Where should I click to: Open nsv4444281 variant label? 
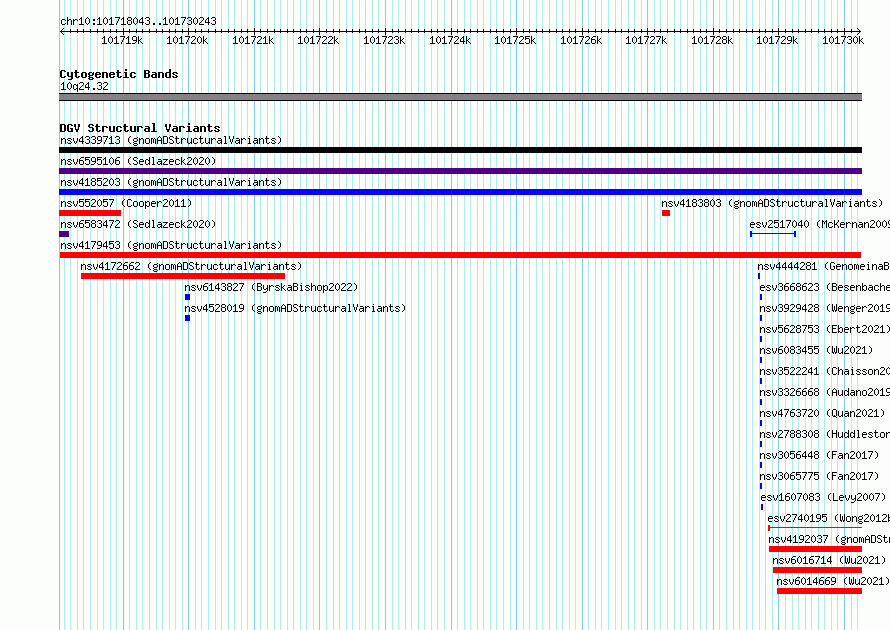pos(824,266)
